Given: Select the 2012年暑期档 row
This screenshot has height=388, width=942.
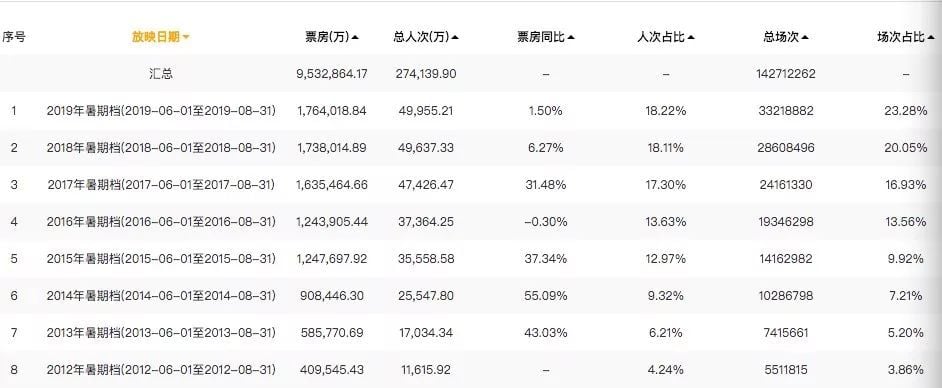Looking at the screenshot, I should click(x=161, y=369).
